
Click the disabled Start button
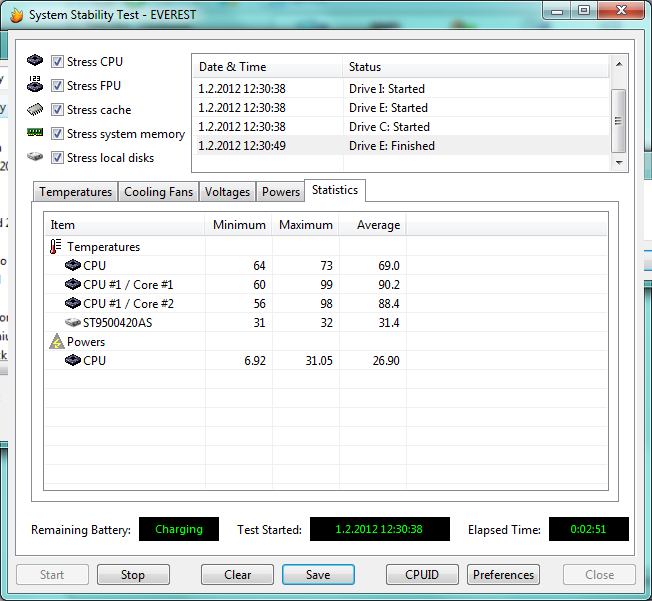coord(52,575)
